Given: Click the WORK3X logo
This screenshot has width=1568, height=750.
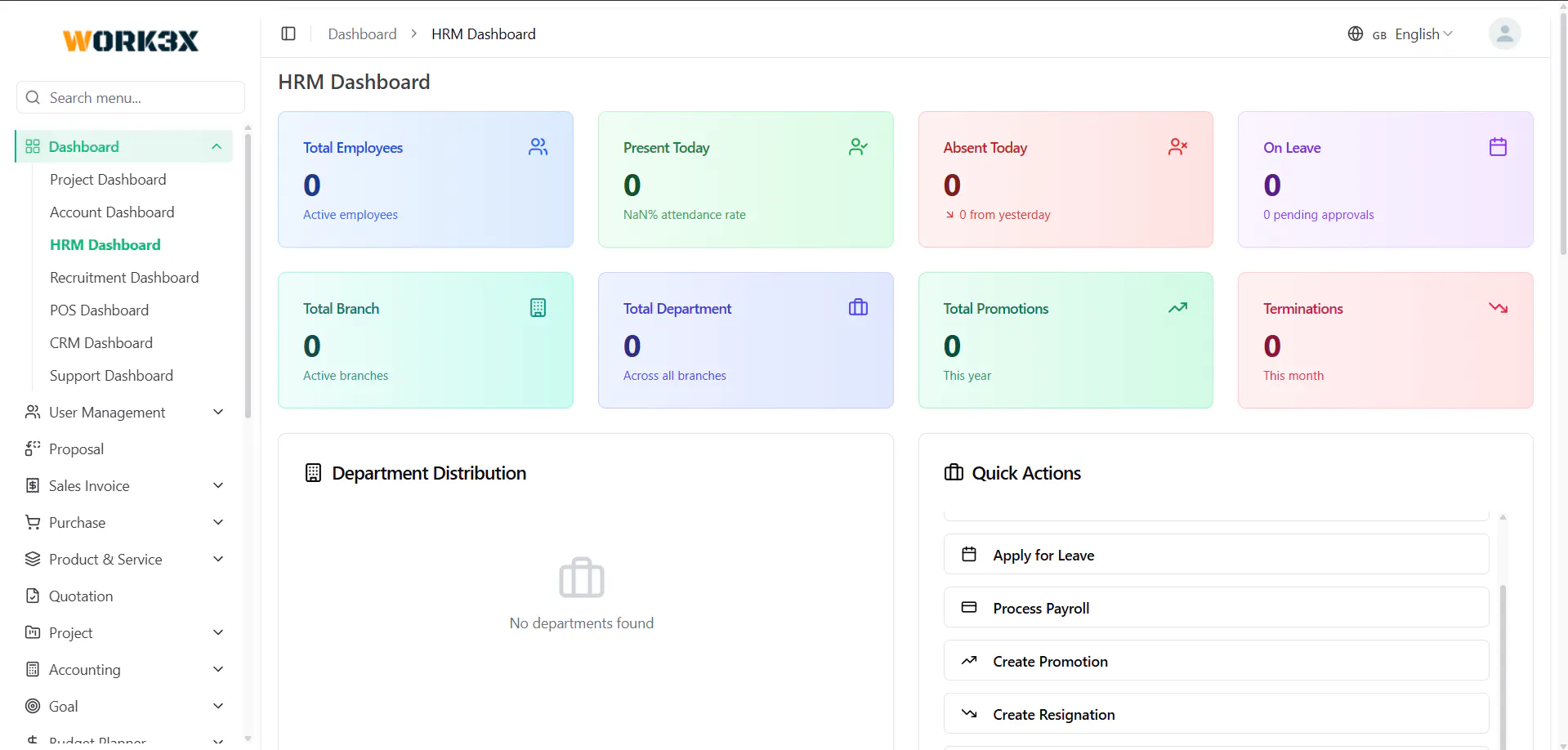Looking at the screenshot, I should click(x=131, y=41).
